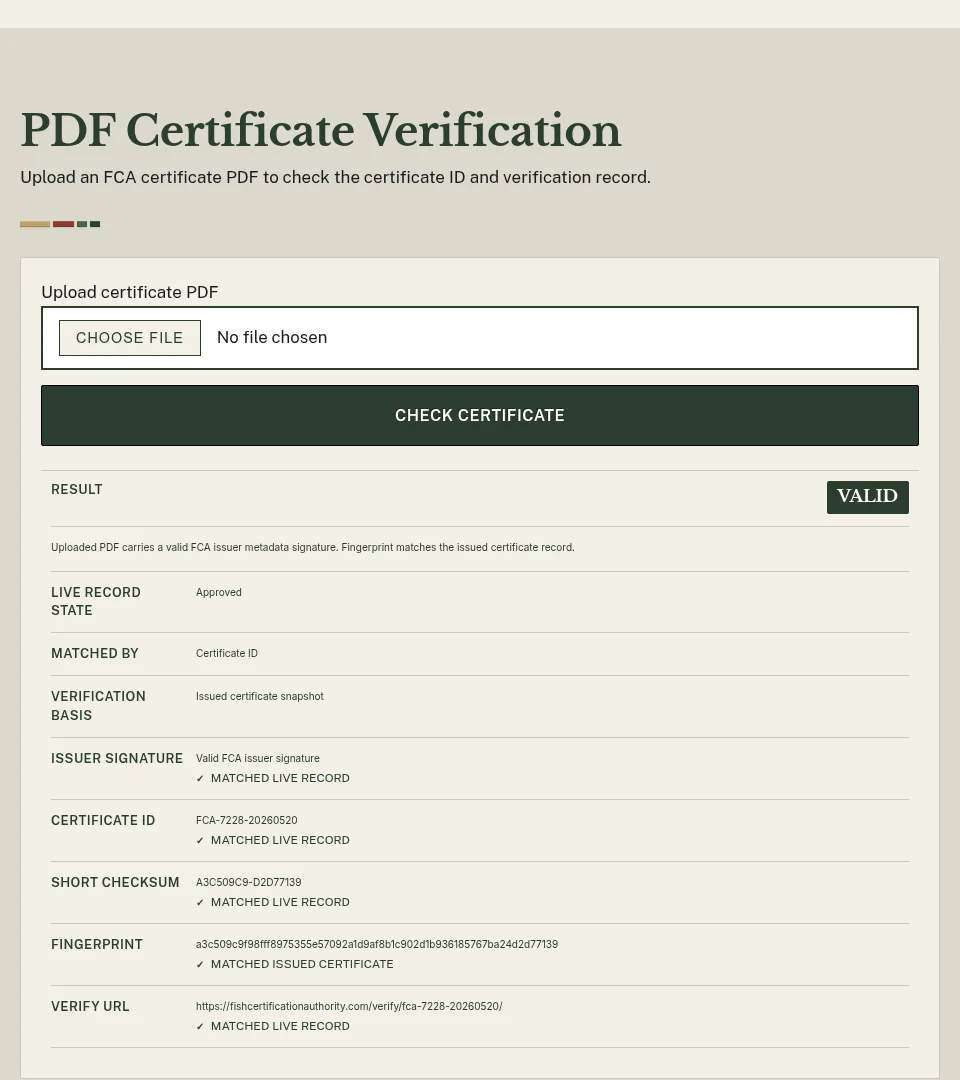Click the 'Uploaded PDF carries a valid' message
The width and height of the screenshot is (960, 1080).
click(313, 548)
